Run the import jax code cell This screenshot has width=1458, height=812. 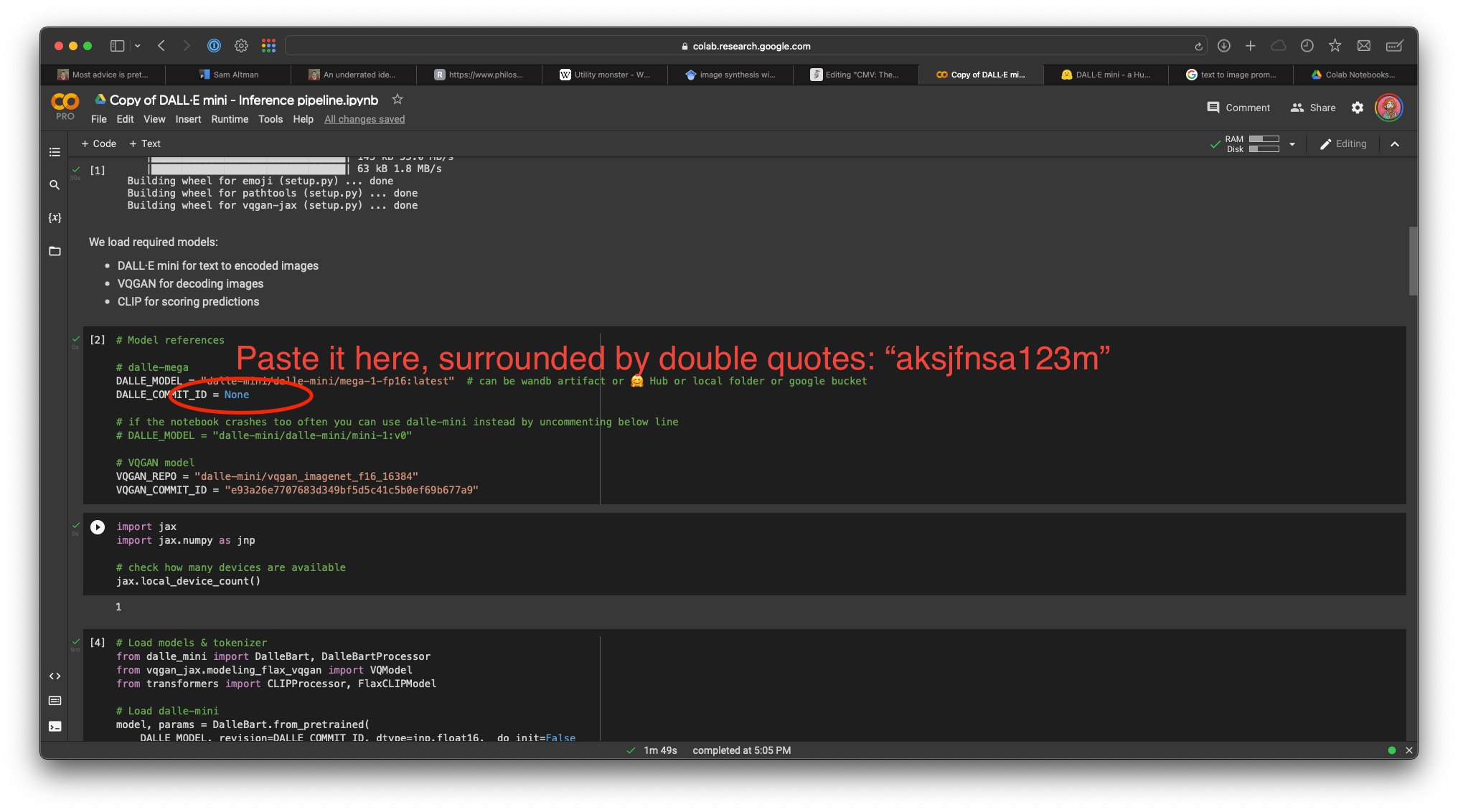point(98,527)
